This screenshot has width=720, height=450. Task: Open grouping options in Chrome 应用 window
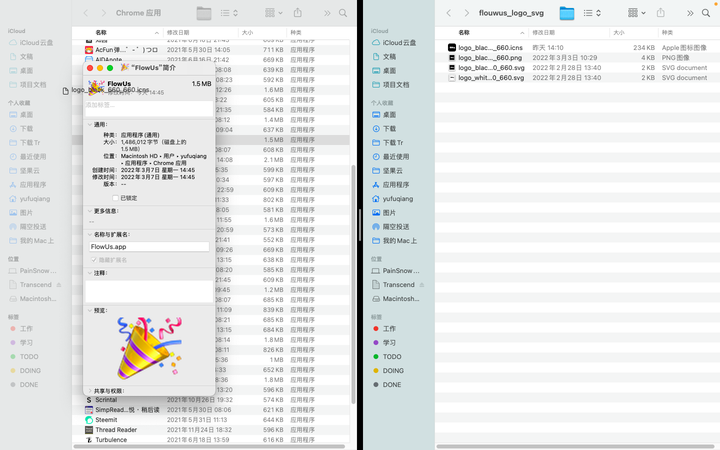[x=274, y=13]
